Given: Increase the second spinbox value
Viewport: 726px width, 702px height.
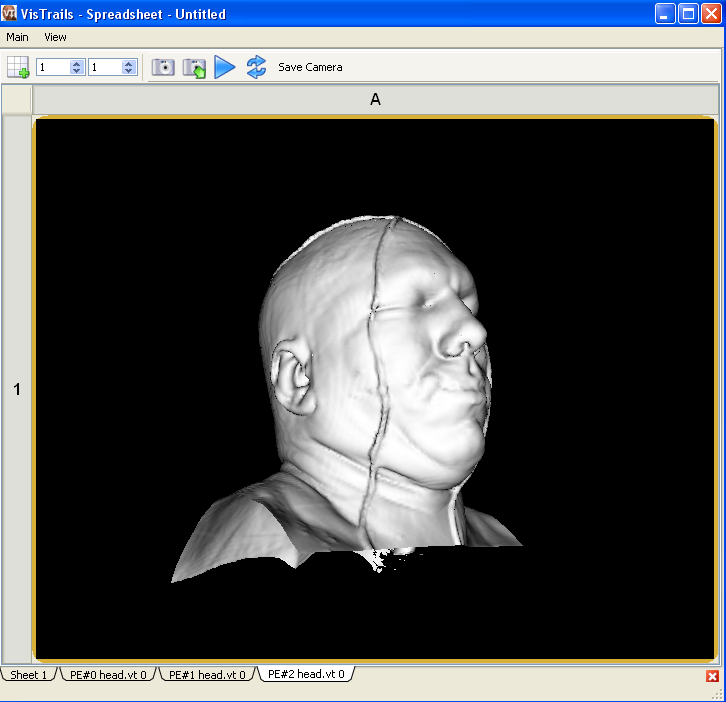Looking at the screenshot, I should click(x=128, y=63).
